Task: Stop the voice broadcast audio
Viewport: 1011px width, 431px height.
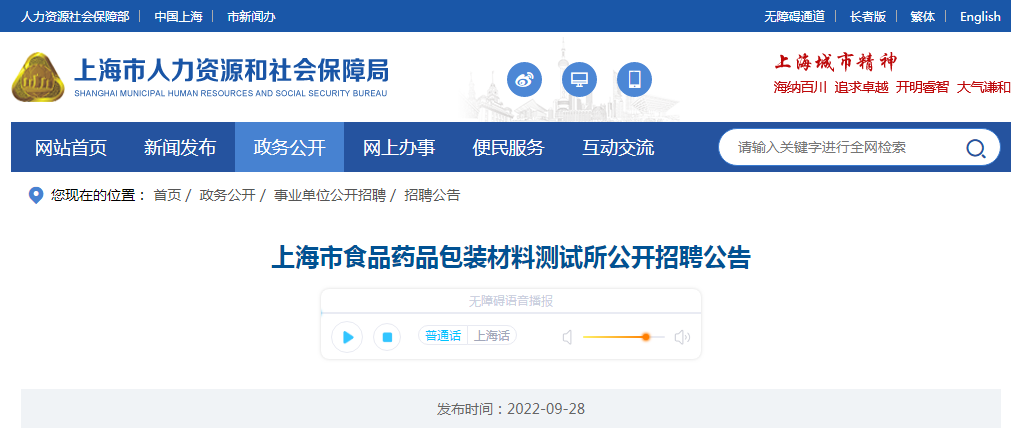Action: pyautogui.click(x=387, y=337)
